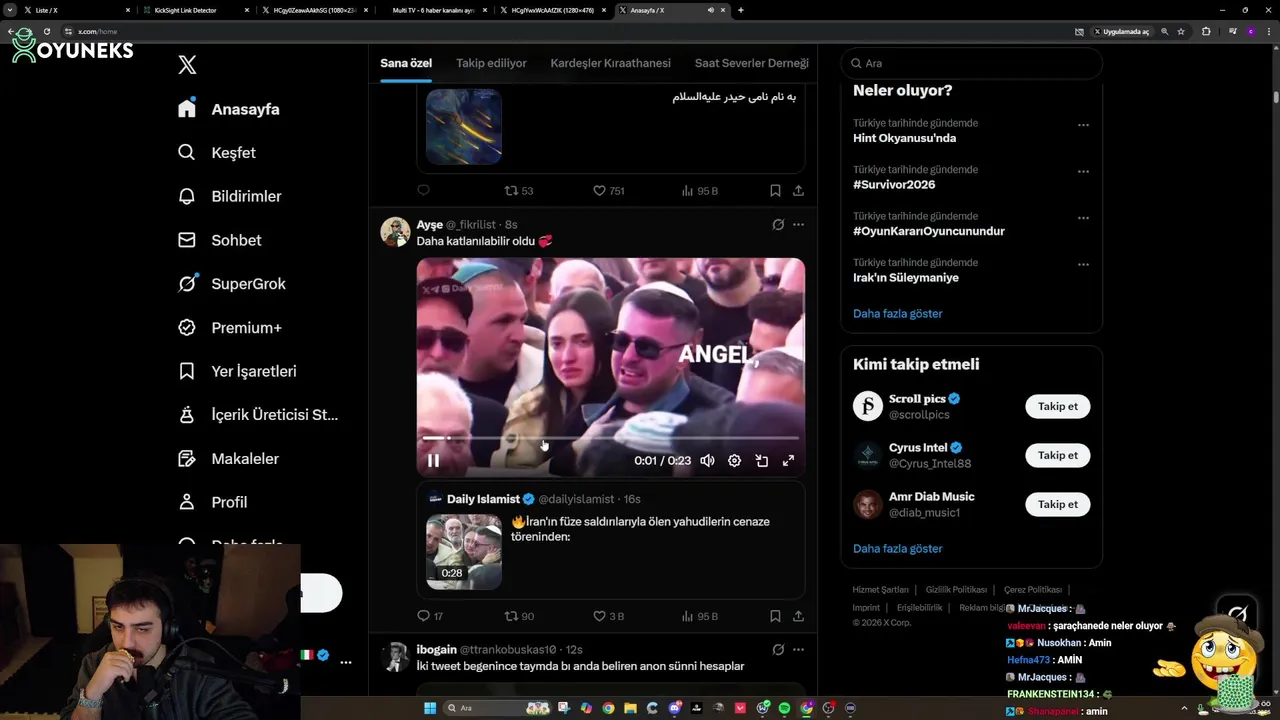Screen dimensions: 1280x720
Task: Open options for Irak'ın Süleymaniye trend
Action: pos(1083,265)
